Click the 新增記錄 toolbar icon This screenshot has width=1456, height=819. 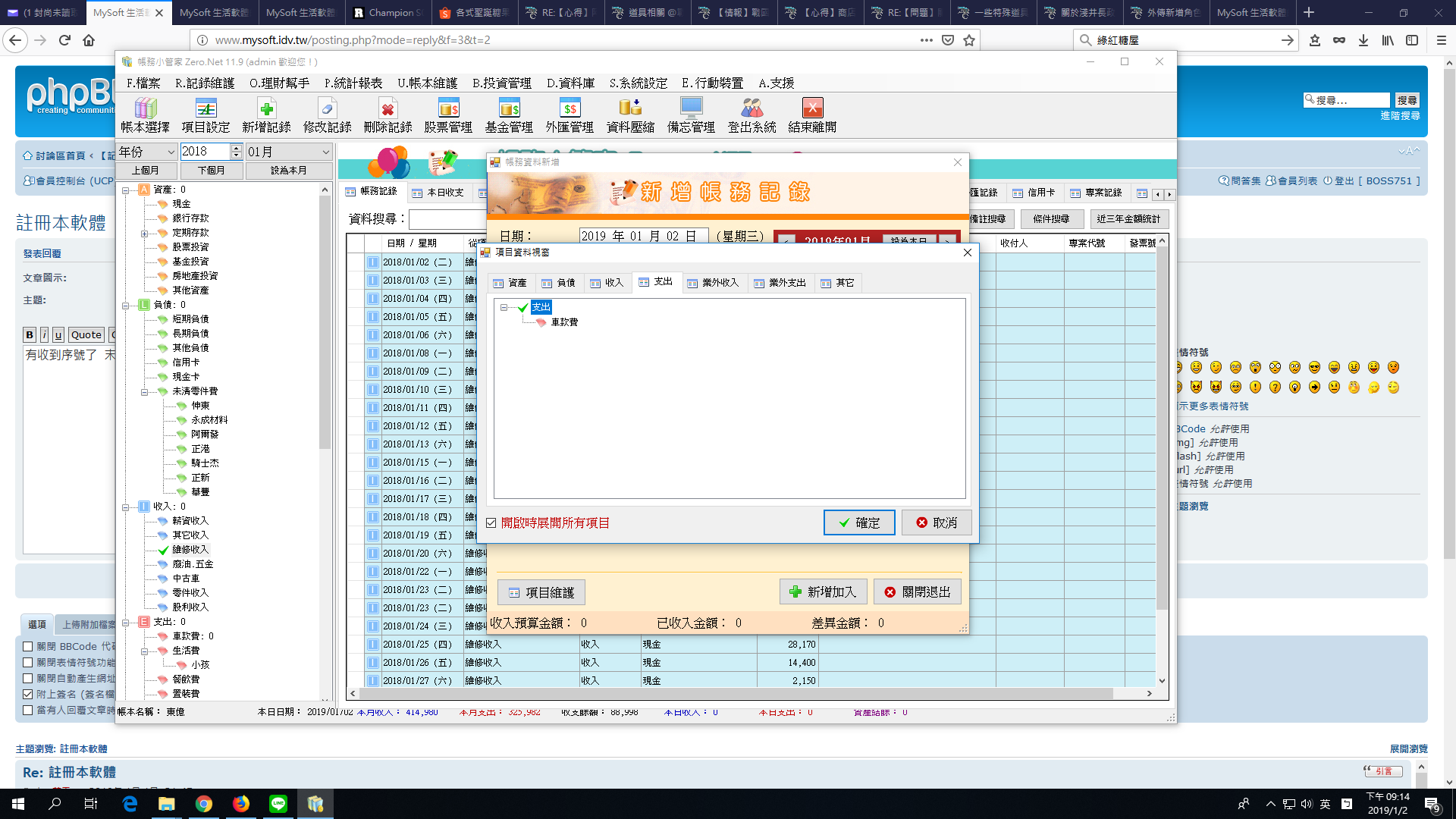coord(266,115)
